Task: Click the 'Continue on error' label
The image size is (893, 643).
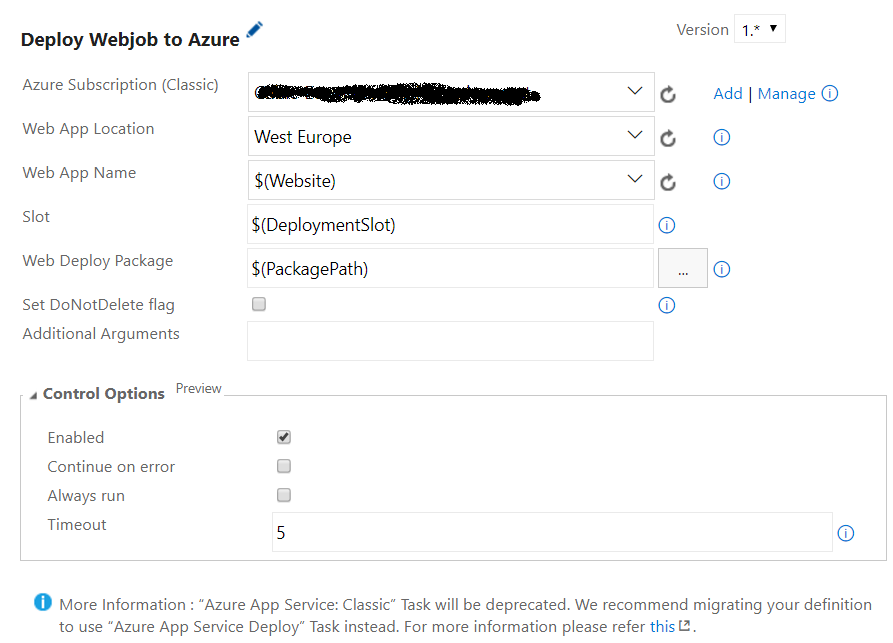Action: point(111,466)
